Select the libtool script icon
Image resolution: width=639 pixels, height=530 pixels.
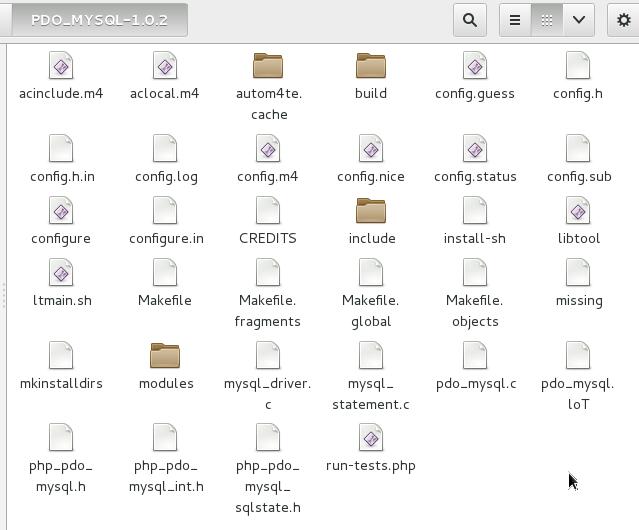pos(578,210)
